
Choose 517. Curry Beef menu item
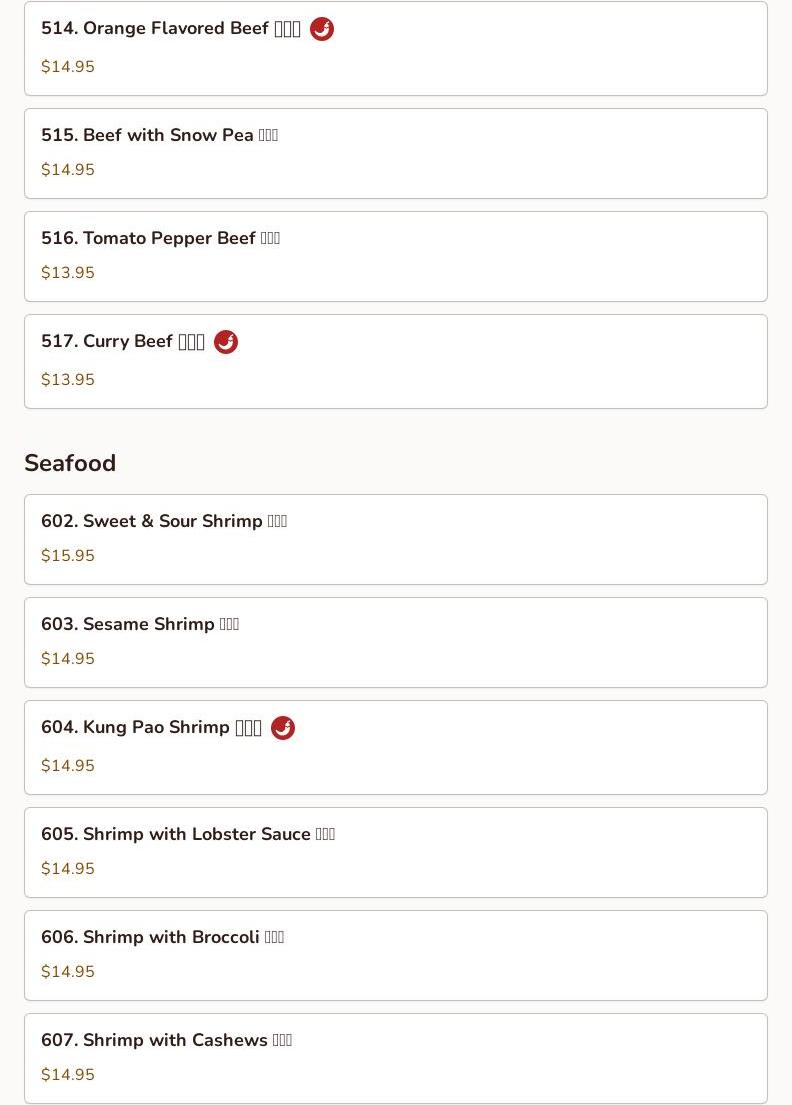396,362
